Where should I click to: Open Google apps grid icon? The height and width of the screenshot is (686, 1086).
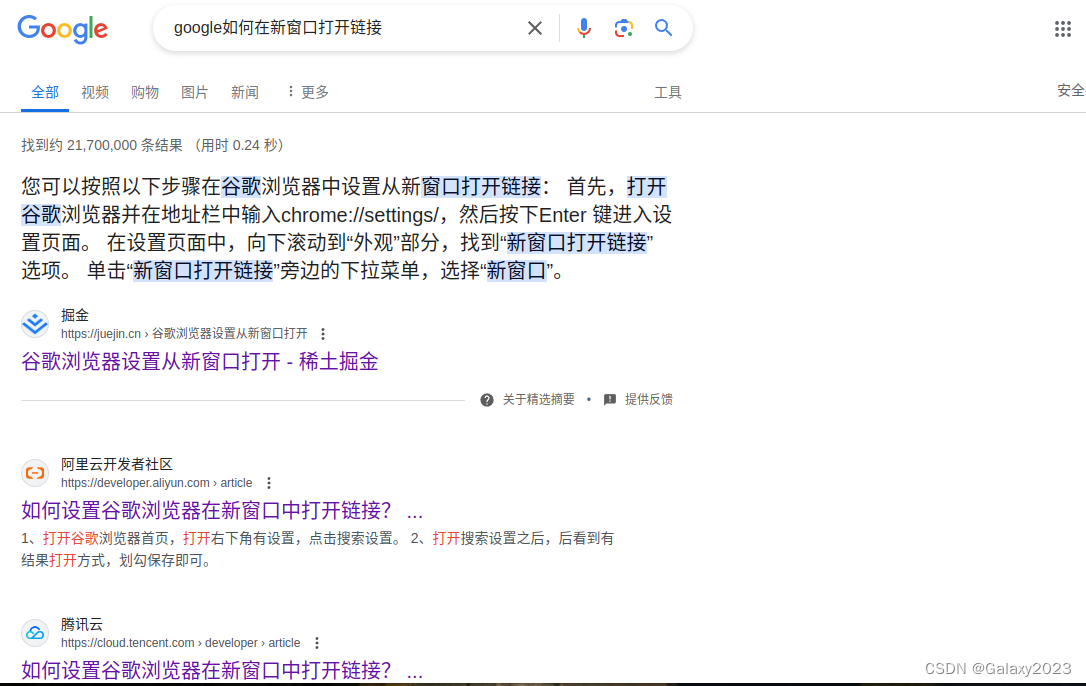pyautogui.click(x=1063, y=29)
